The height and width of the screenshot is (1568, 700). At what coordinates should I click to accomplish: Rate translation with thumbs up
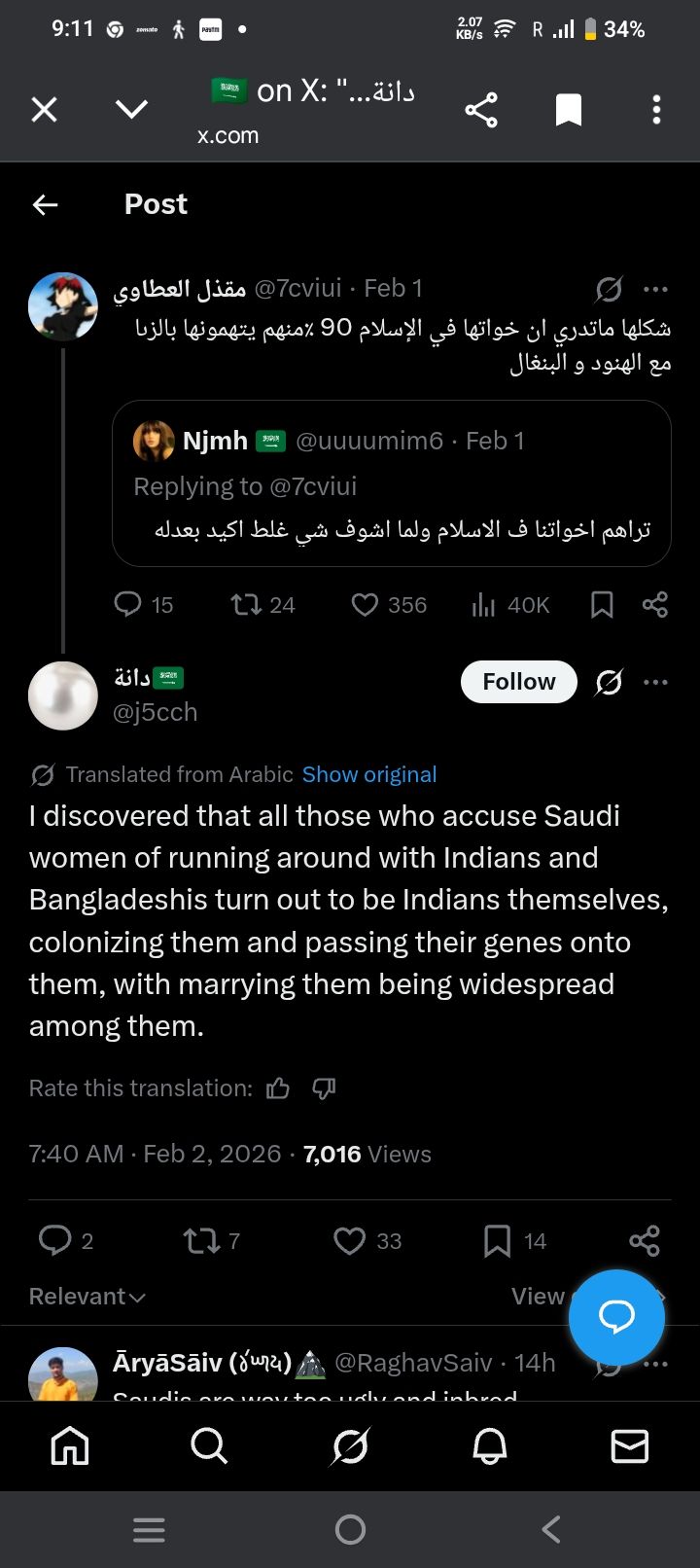(x=278, y=1088)
